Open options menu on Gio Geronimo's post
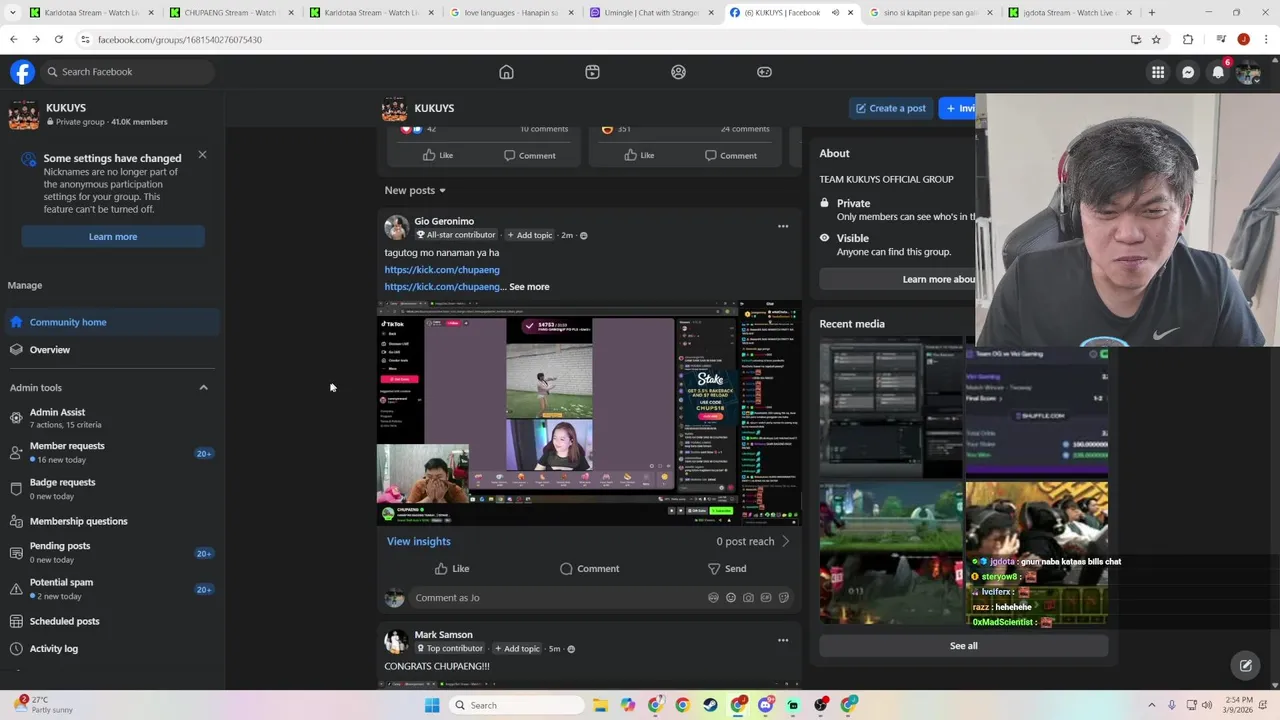This screenshot has width=1280, height=720. click(x=783, y=226)
